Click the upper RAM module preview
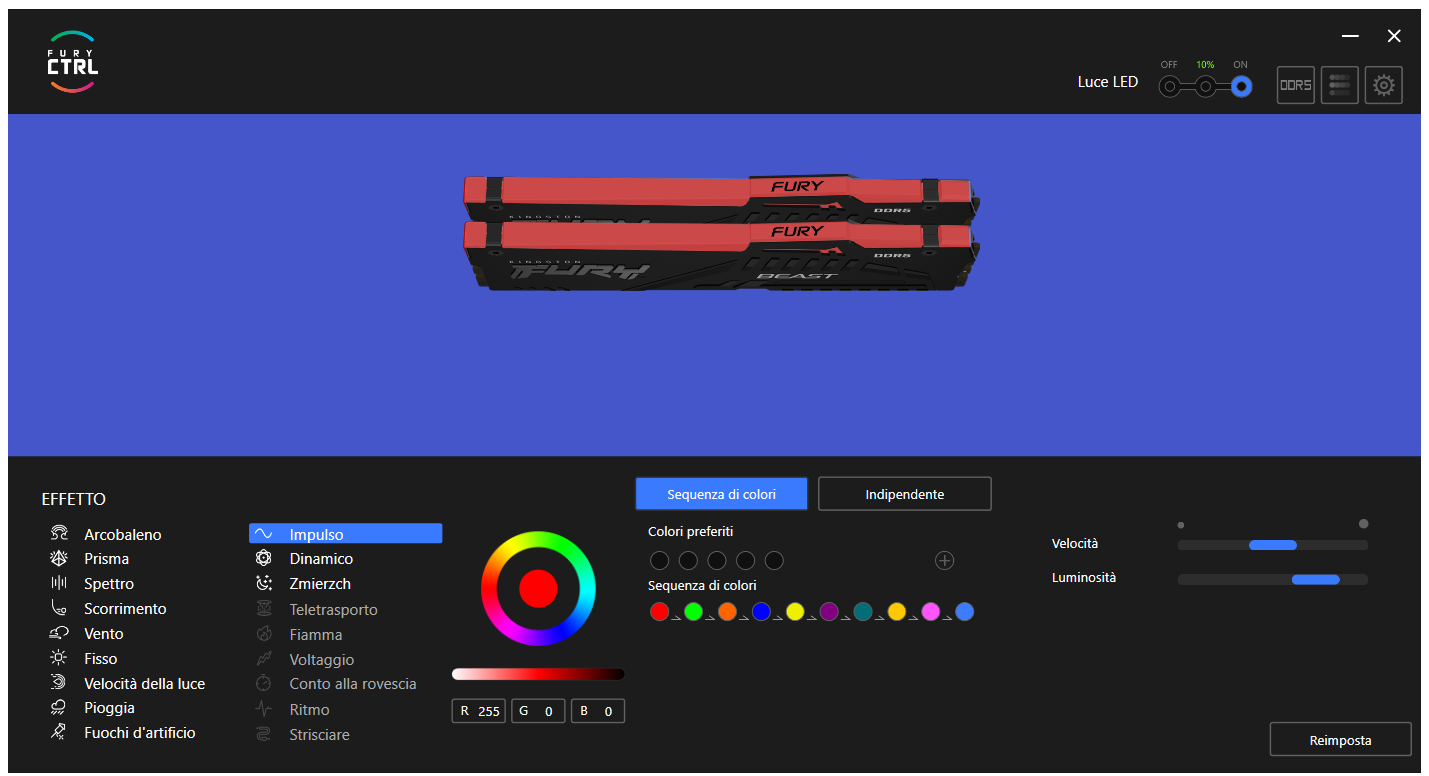This screenshot has height=776, width=1429. [720, 198]
